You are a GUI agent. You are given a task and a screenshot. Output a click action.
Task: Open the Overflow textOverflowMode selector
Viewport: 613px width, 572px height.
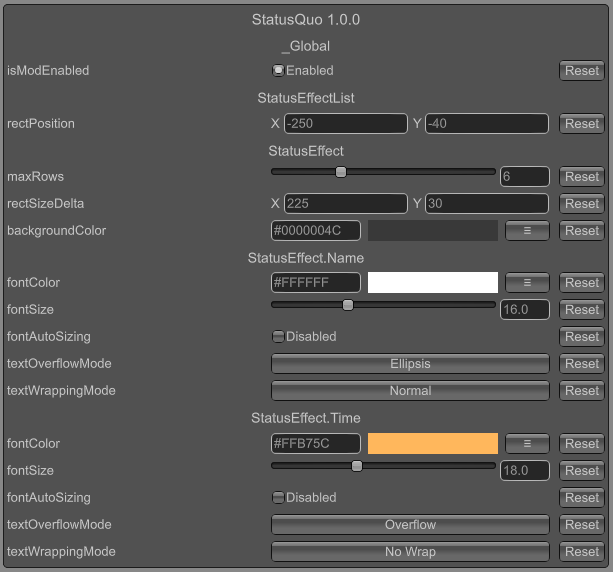tap(410, 525)
